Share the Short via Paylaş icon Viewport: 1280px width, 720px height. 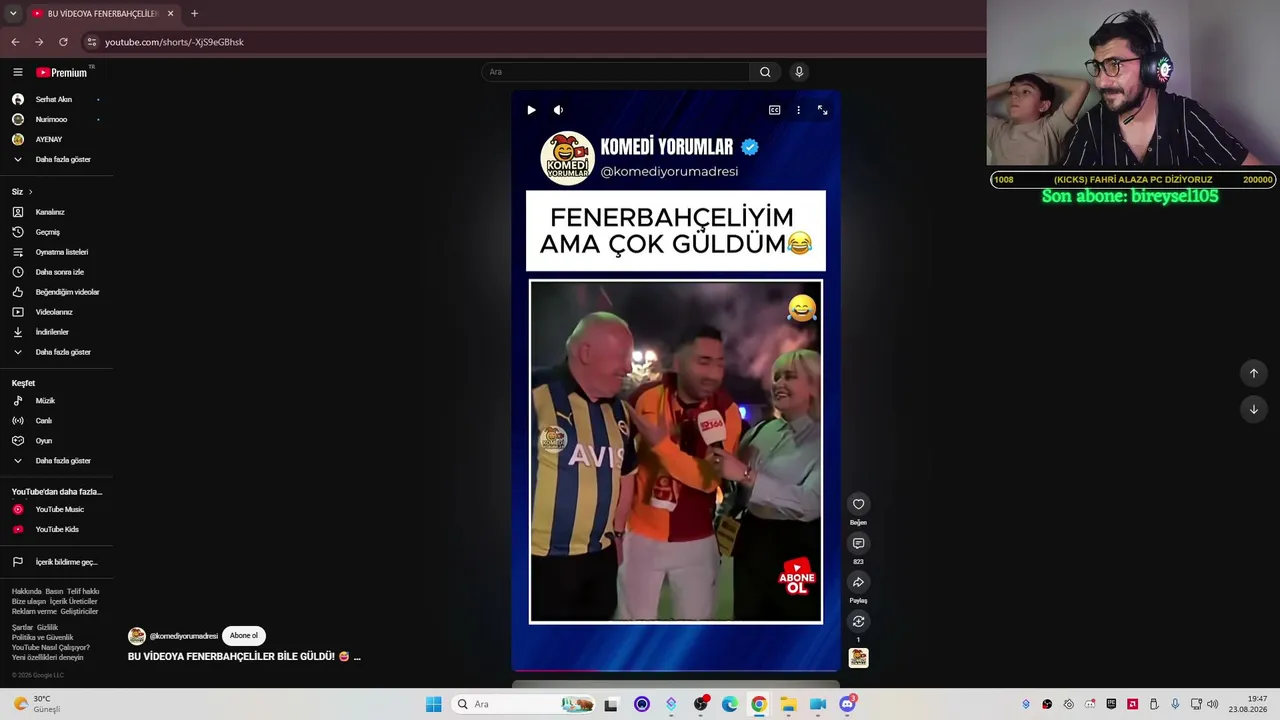(x=858, y=582)
